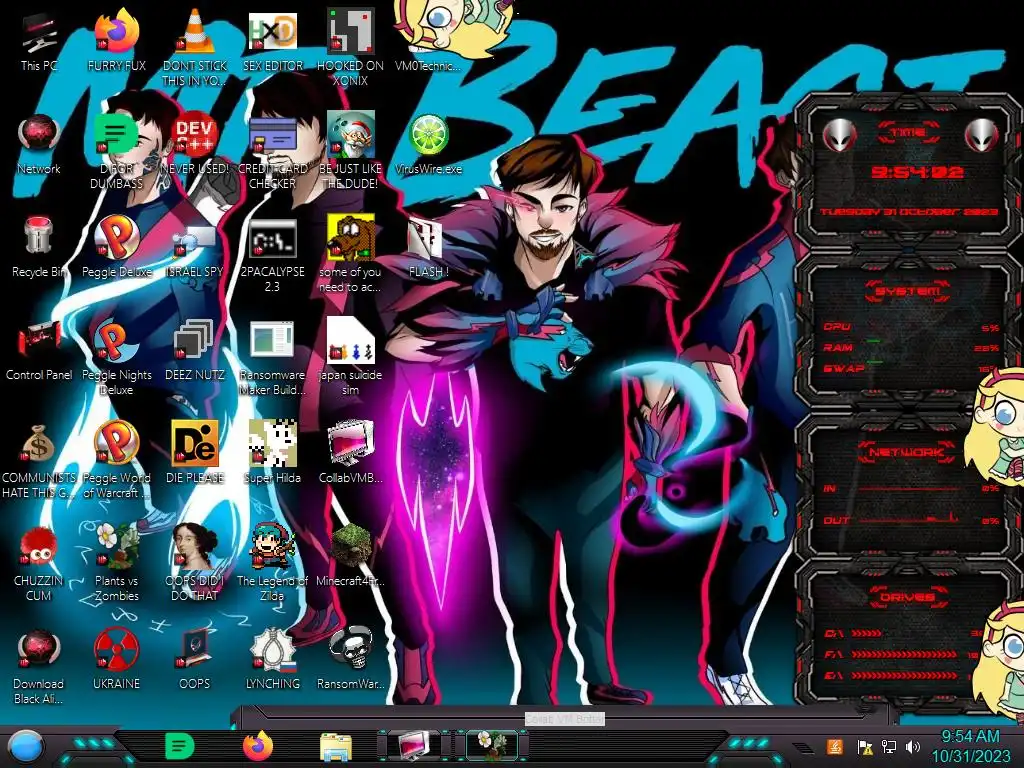The height and width of the screenshot is (768, 1024).
Task: Open the UKRAINE radiation symbol shortcut
Action: pos(116,649)
